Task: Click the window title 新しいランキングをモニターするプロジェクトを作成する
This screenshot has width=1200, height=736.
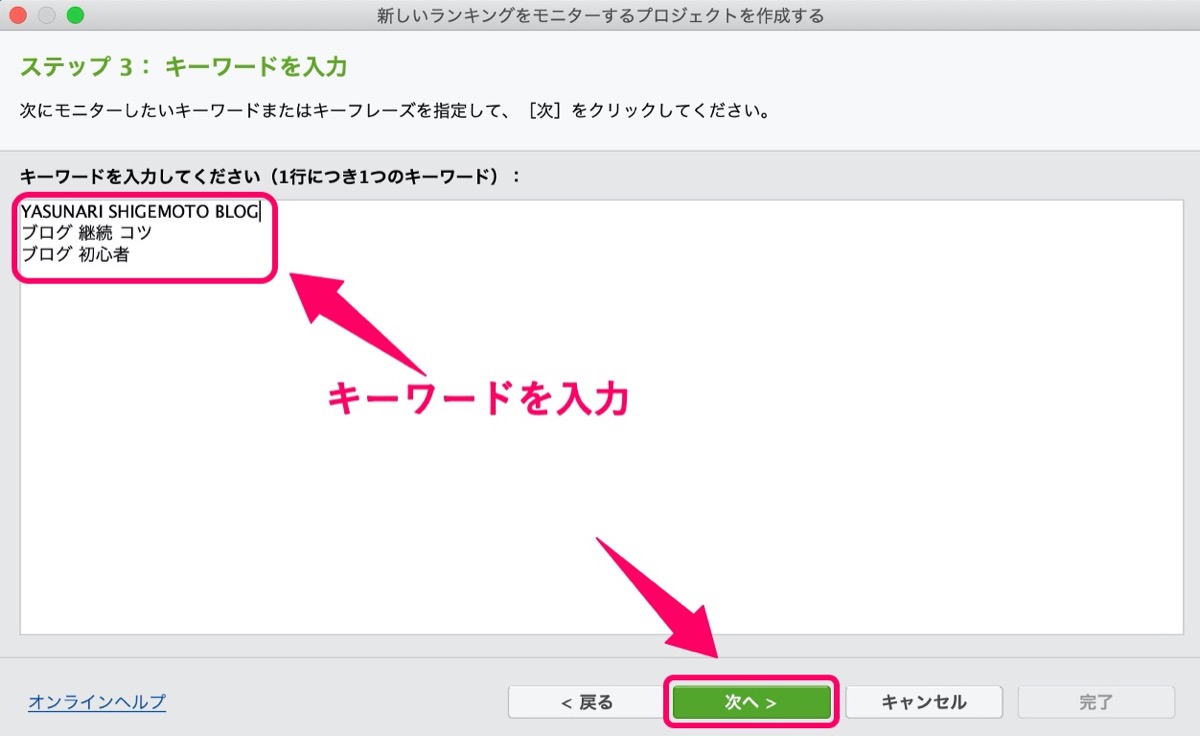Action: [600, 15]
